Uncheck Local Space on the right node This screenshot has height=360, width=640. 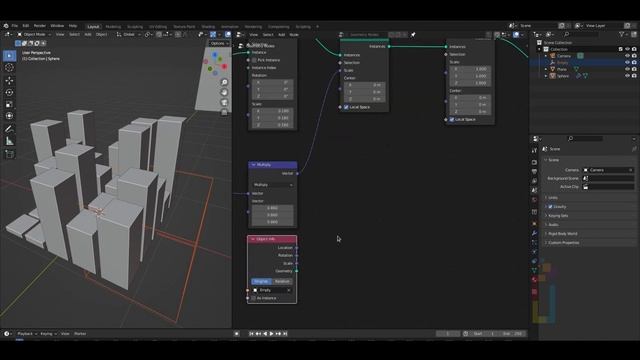click(452, 120)
